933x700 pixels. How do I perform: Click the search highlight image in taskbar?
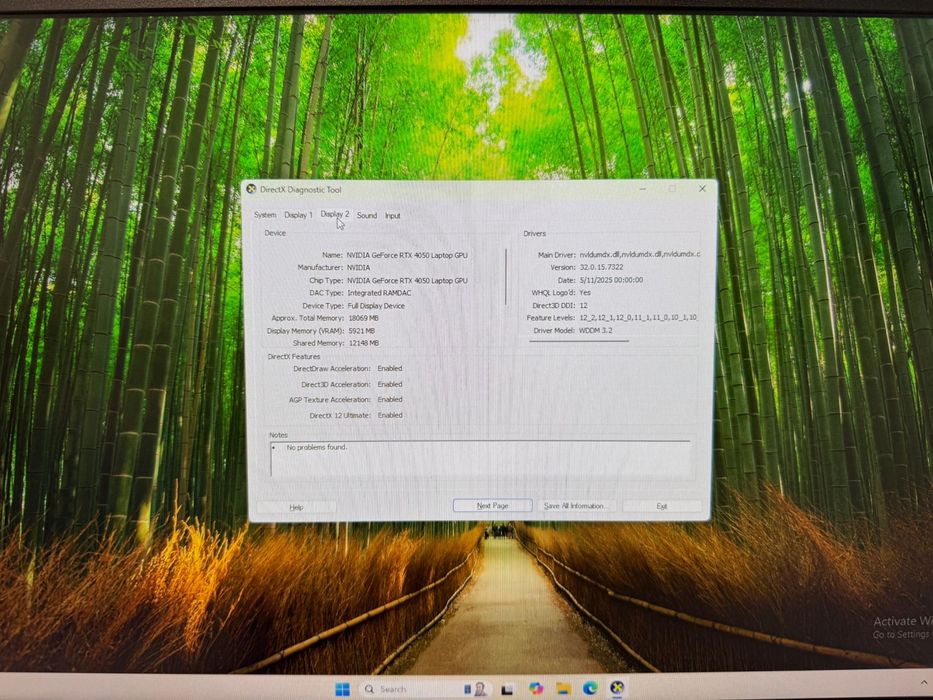click(477, 689)
